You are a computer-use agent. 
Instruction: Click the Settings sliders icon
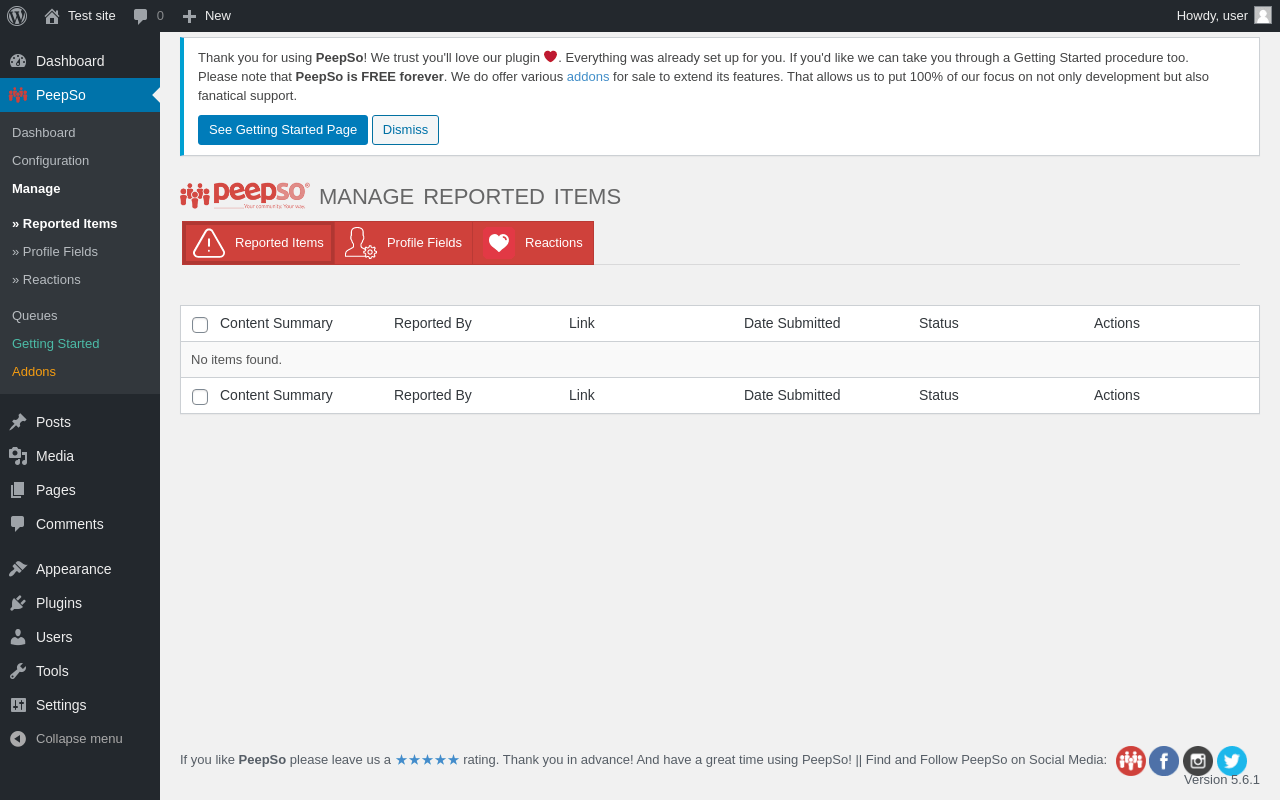click(18, 705)
